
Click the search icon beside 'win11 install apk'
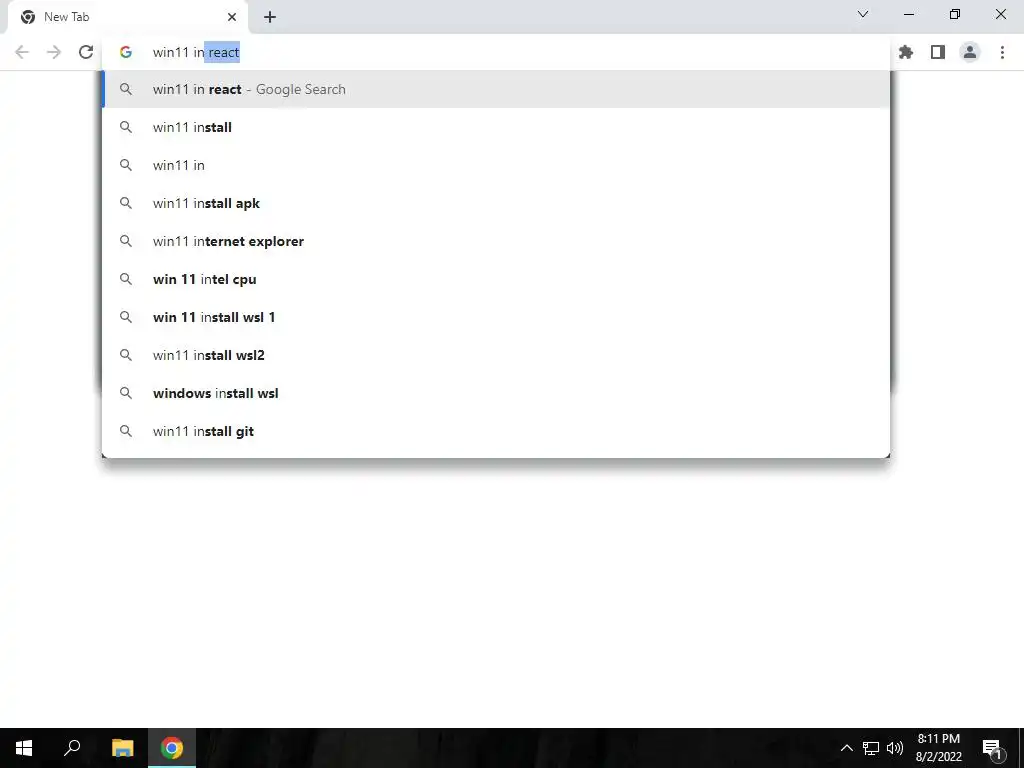point(126,203)
